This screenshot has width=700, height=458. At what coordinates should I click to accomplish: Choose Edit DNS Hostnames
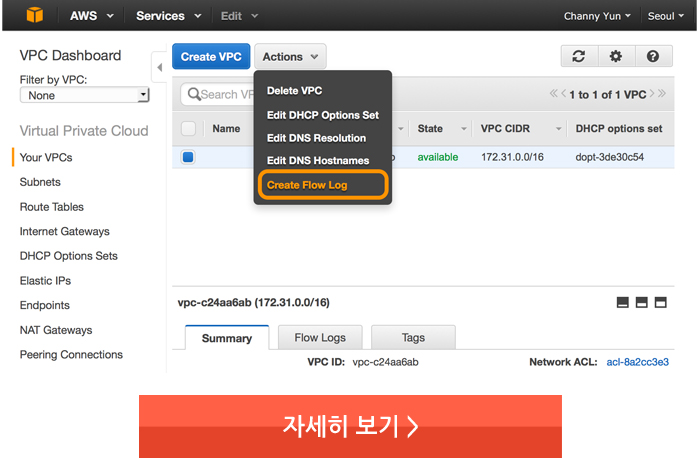318,161
